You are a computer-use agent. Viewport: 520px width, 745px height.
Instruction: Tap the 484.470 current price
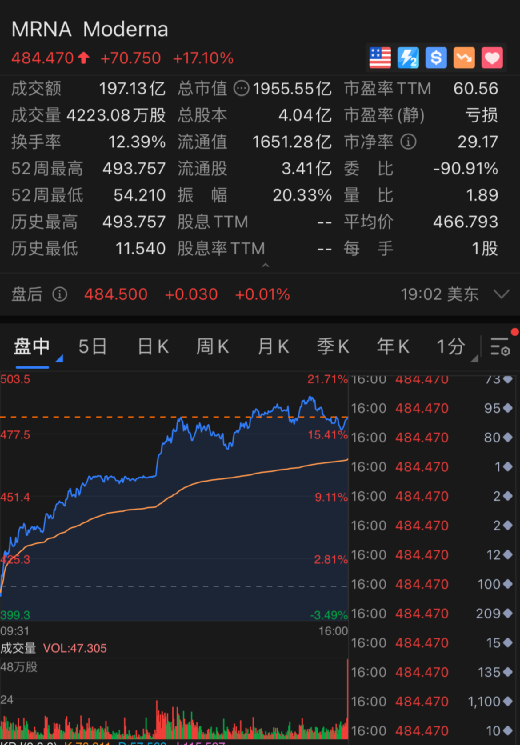point(43,58)
